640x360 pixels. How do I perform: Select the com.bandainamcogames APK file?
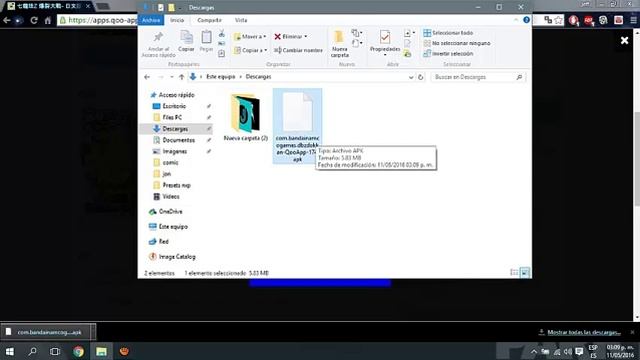point(297,126)
